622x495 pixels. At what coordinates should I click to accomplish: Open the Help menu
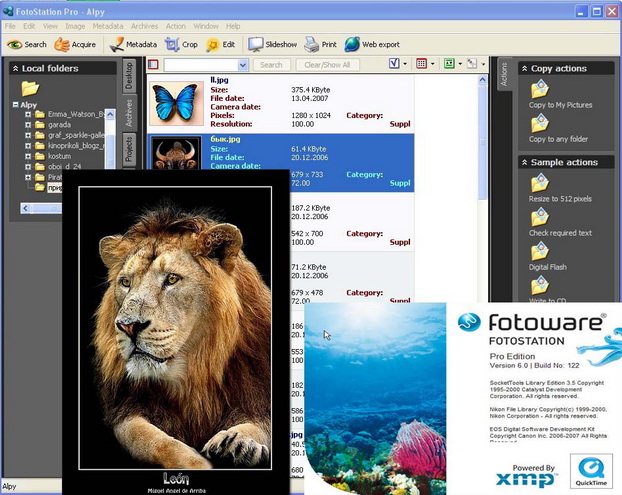tap(233, 26)
